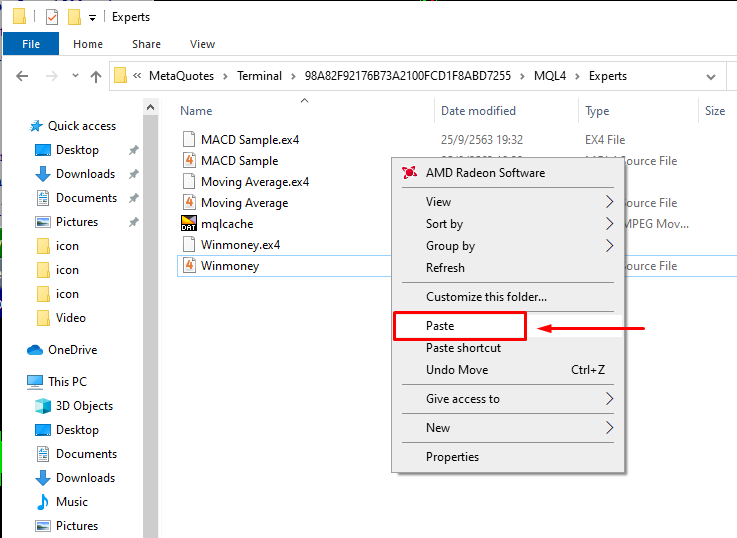Click MQL4 in the address path

pos(547,76)
